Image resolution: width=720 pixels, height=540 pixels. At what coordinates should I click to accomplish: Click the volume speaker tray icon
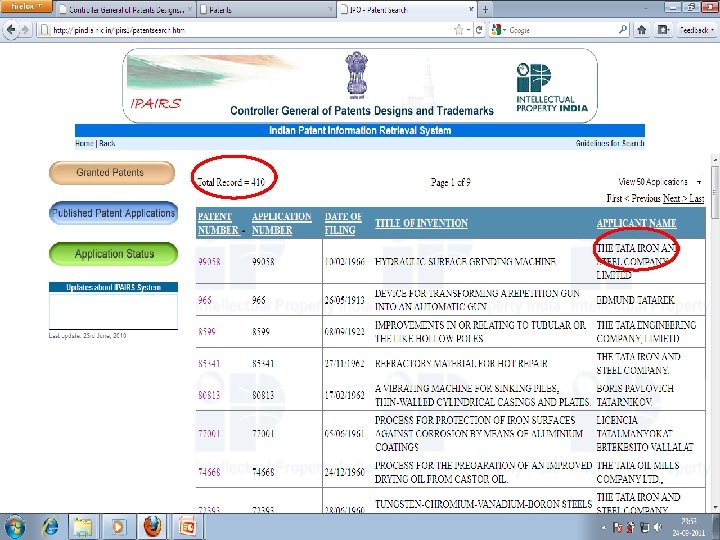tap(658, 527)
